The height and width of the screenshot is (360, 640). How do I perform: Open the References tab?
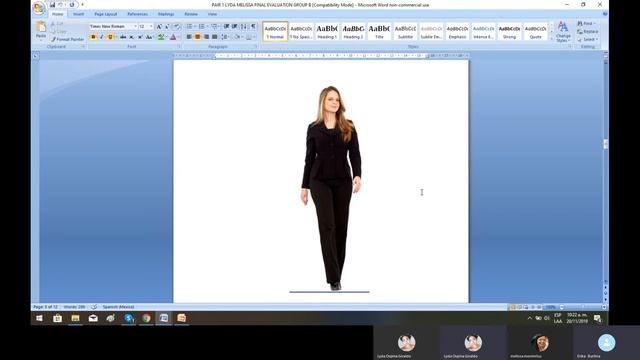click(138, 14)
